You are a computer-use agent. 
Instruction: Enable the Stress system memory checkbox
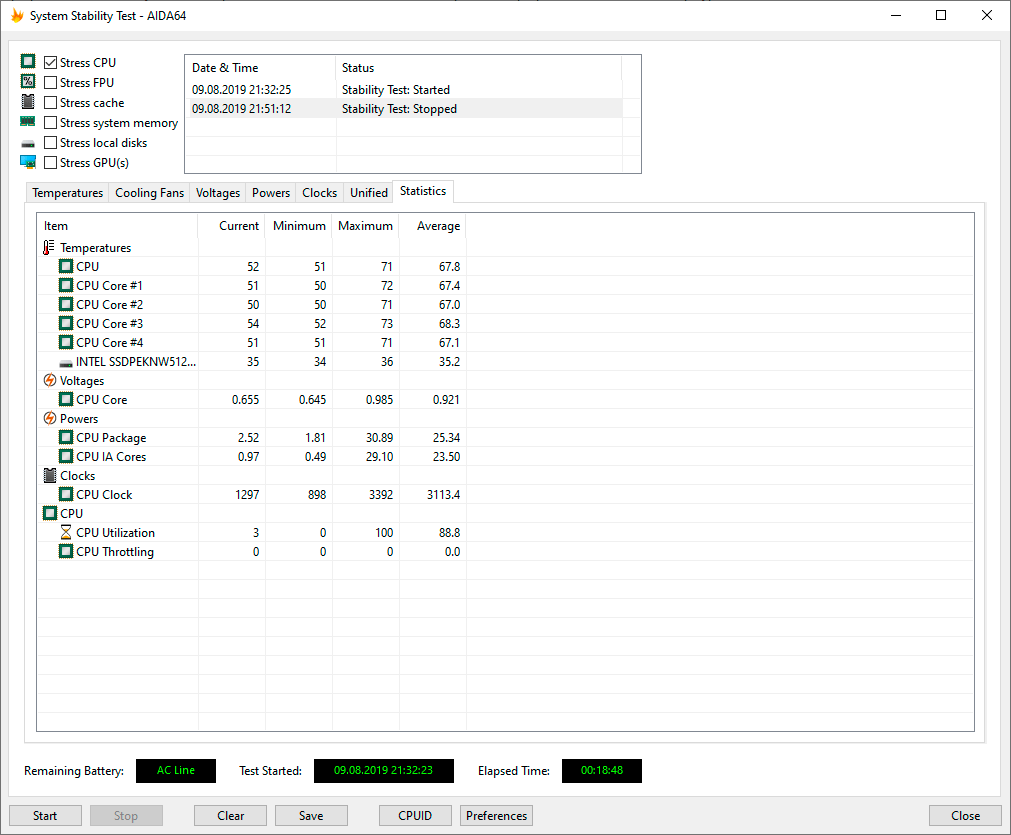point(51,123)
